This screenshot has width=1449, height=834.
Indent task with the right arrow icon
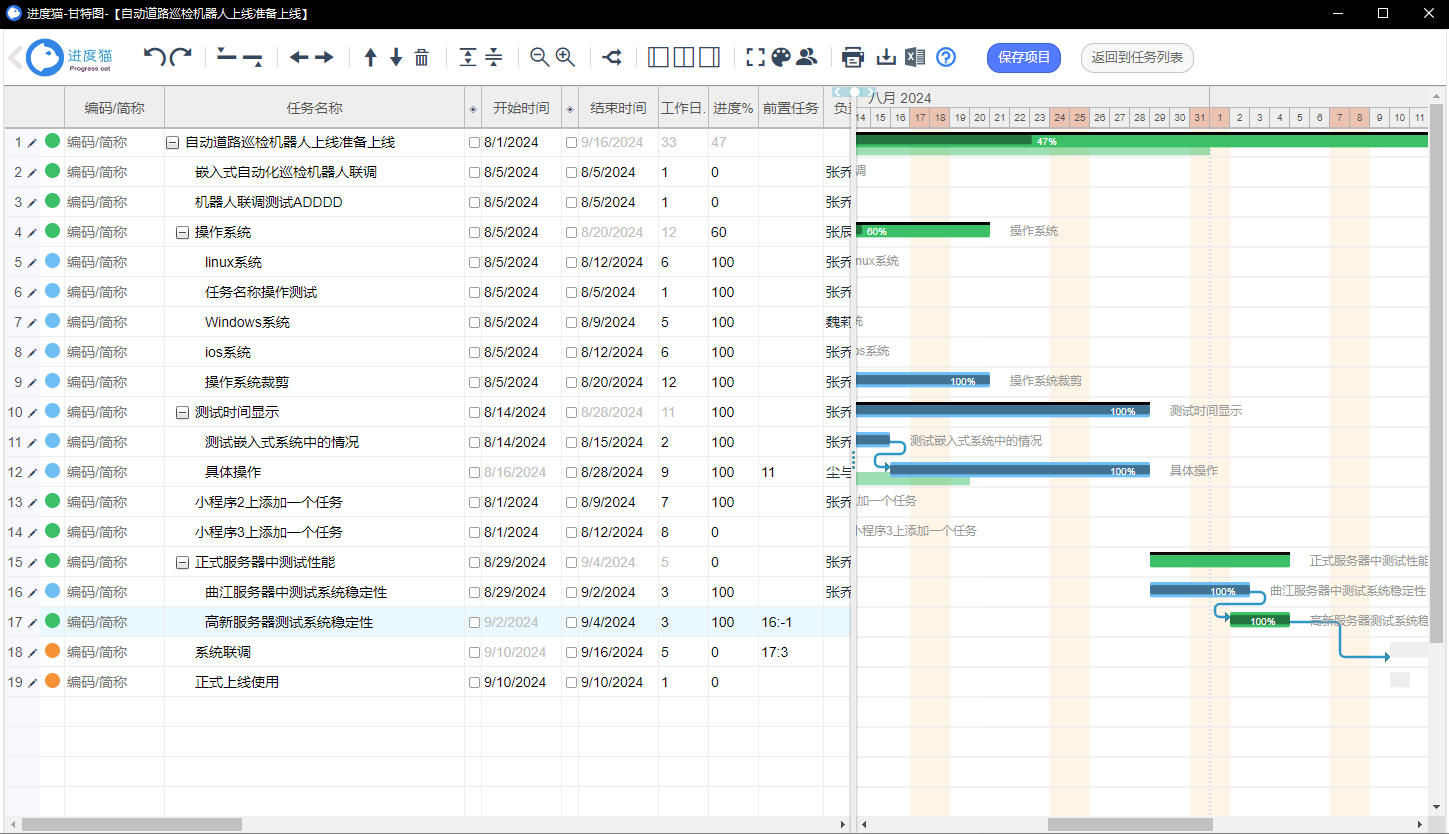(x=324, y=57)
